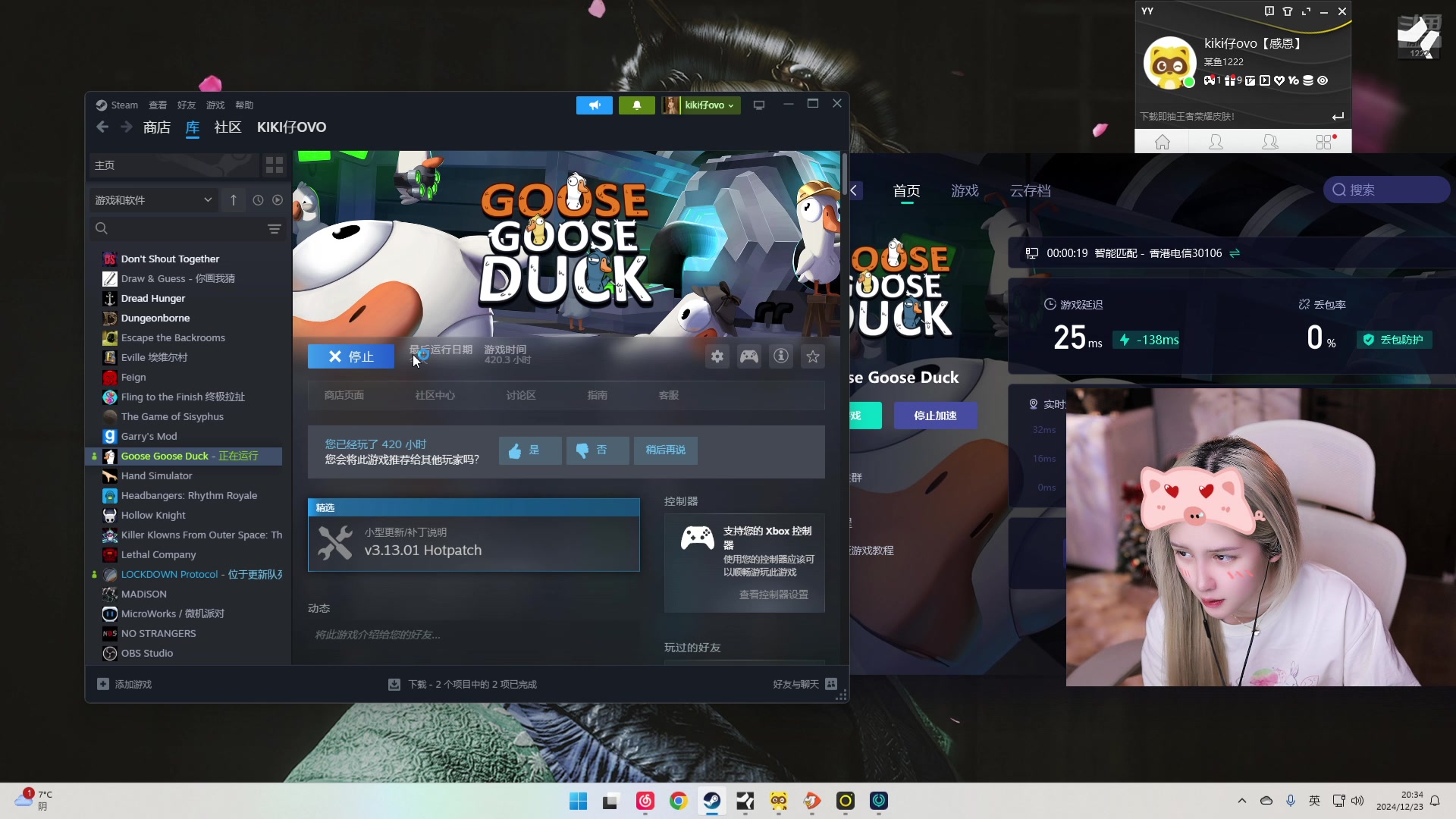Click 查看控制器设置 link

tap(773, 595)
